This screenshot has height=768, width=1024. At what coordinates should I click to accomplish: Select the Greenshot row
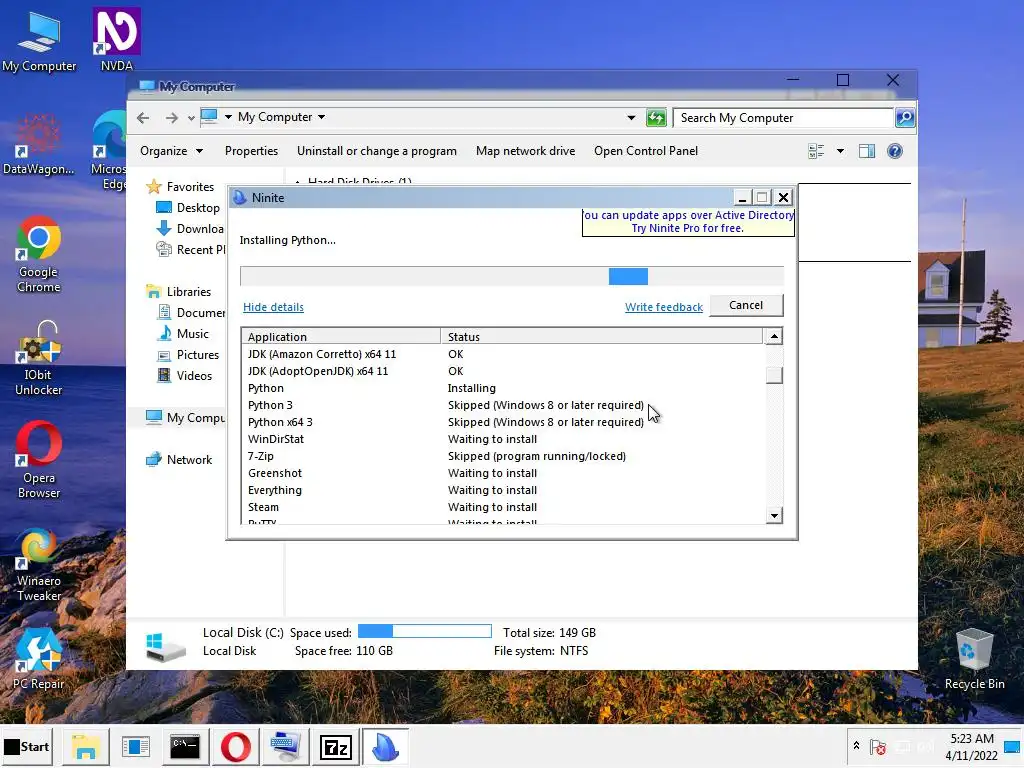(x=502, y=473)
